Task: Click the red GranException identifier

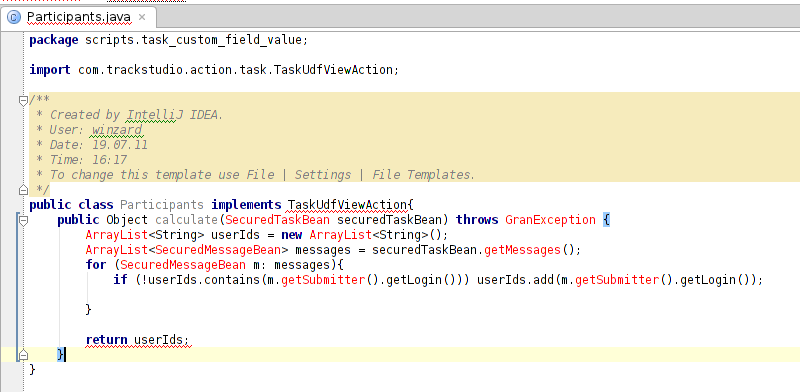Action: (x=551, y=220)
